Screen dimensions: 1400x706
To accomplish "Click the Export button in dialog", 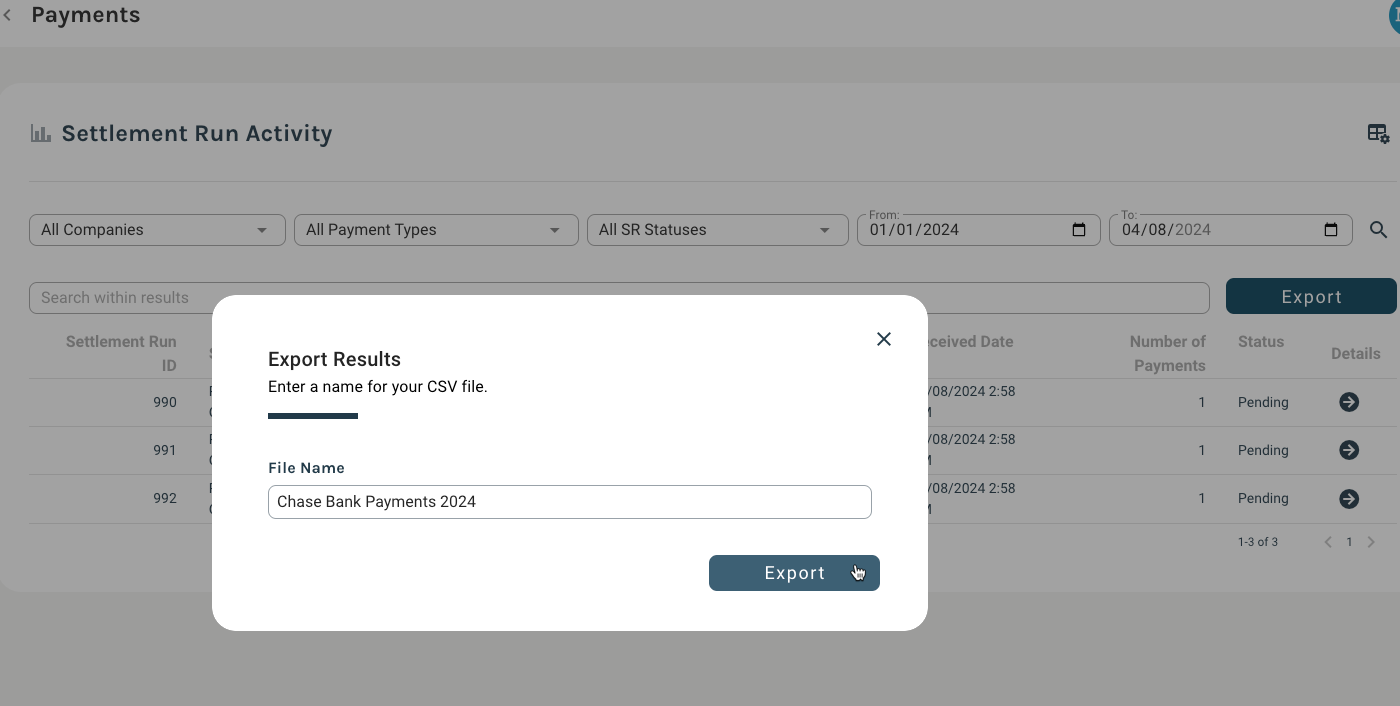I will click(794, 573).
